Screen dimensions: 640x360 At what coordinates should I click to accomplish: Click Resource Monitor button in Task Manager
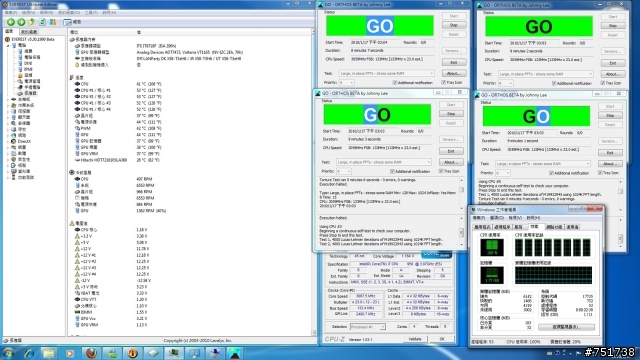(566, 327)
